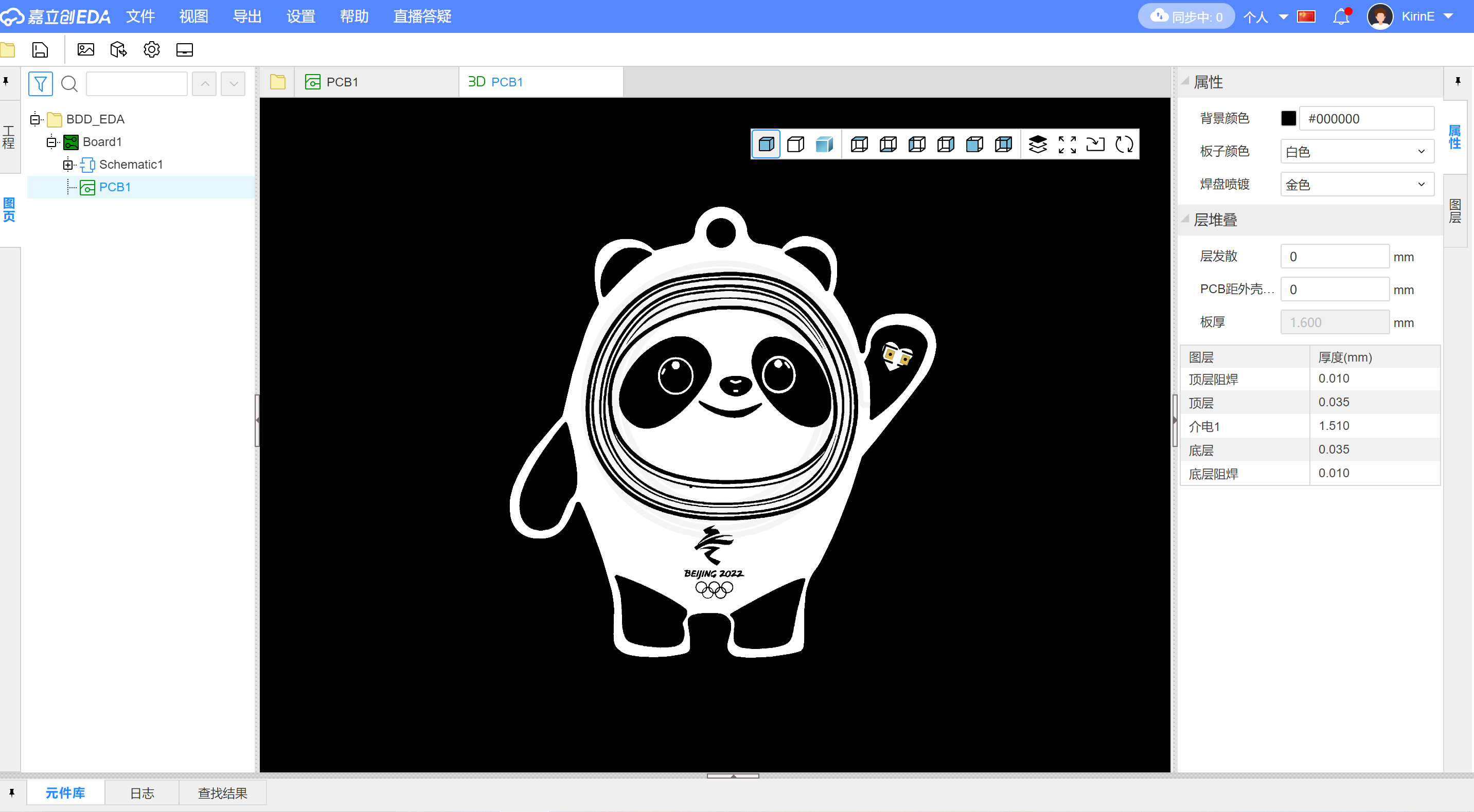Viewport: 1474px width, 812px height.
Task: Open the 工程 side tab
Action: coord(9,137)
